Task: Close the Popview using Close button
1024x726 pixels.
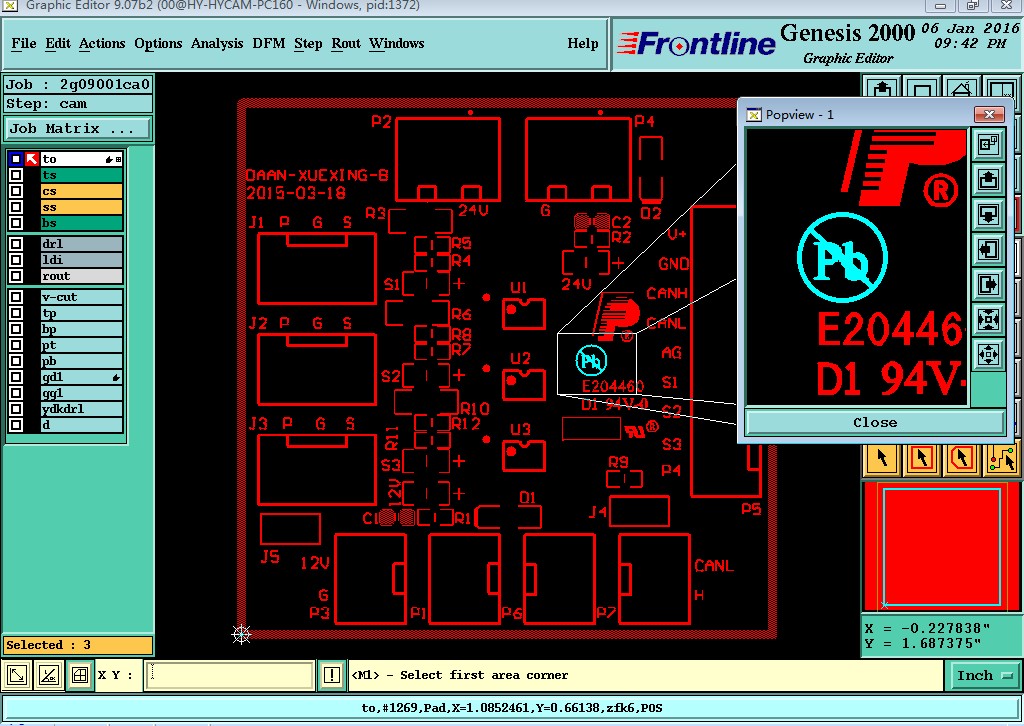Action: pos(874,422)
